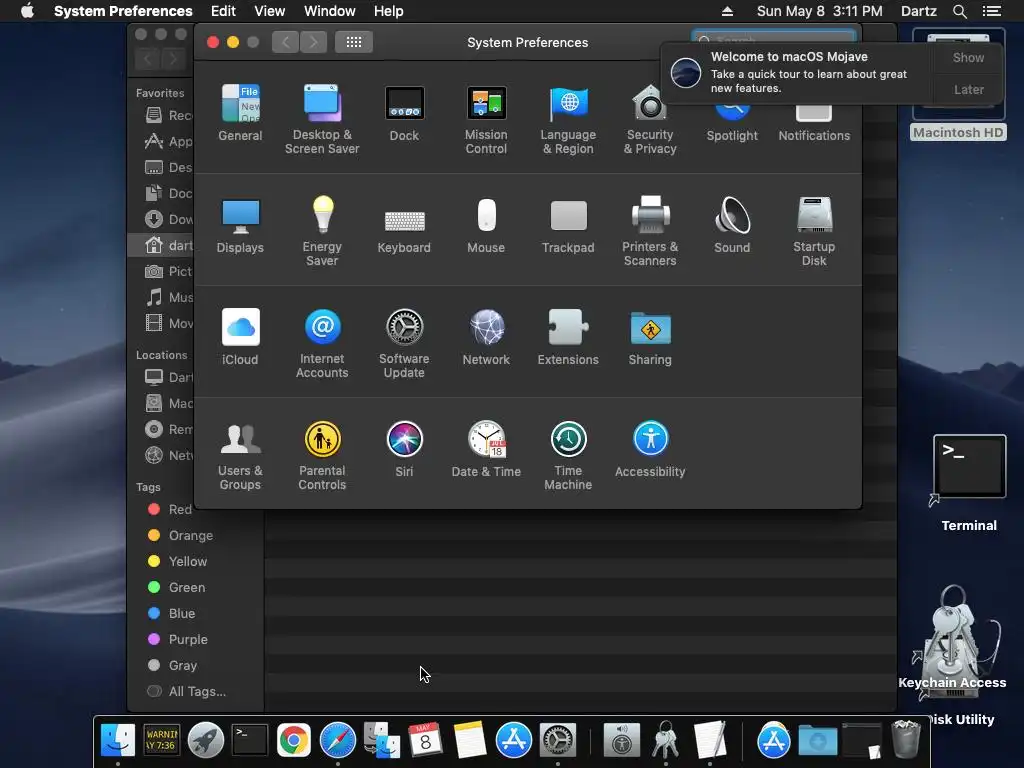Open Date & Time preferences

pos(486,449)
